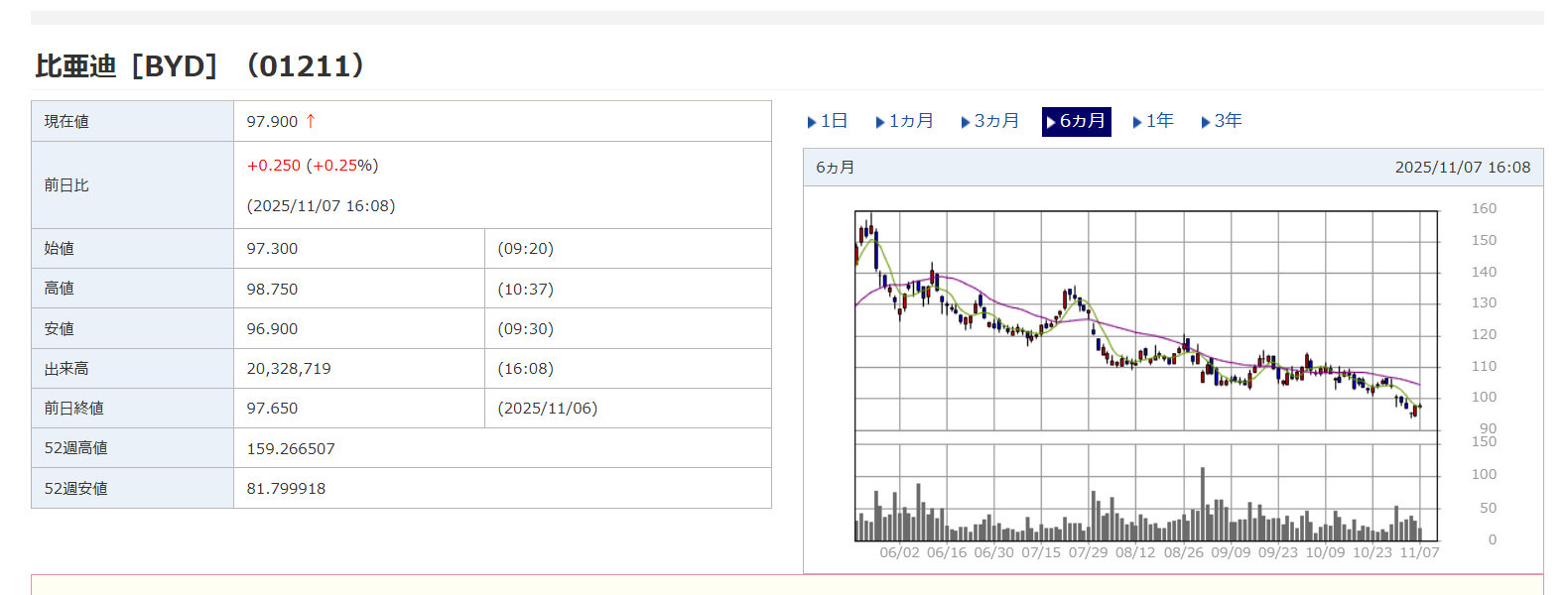Click the 52週安値 value 81.799918
This screenshot has width=1568, height=595.
point(286,488)
